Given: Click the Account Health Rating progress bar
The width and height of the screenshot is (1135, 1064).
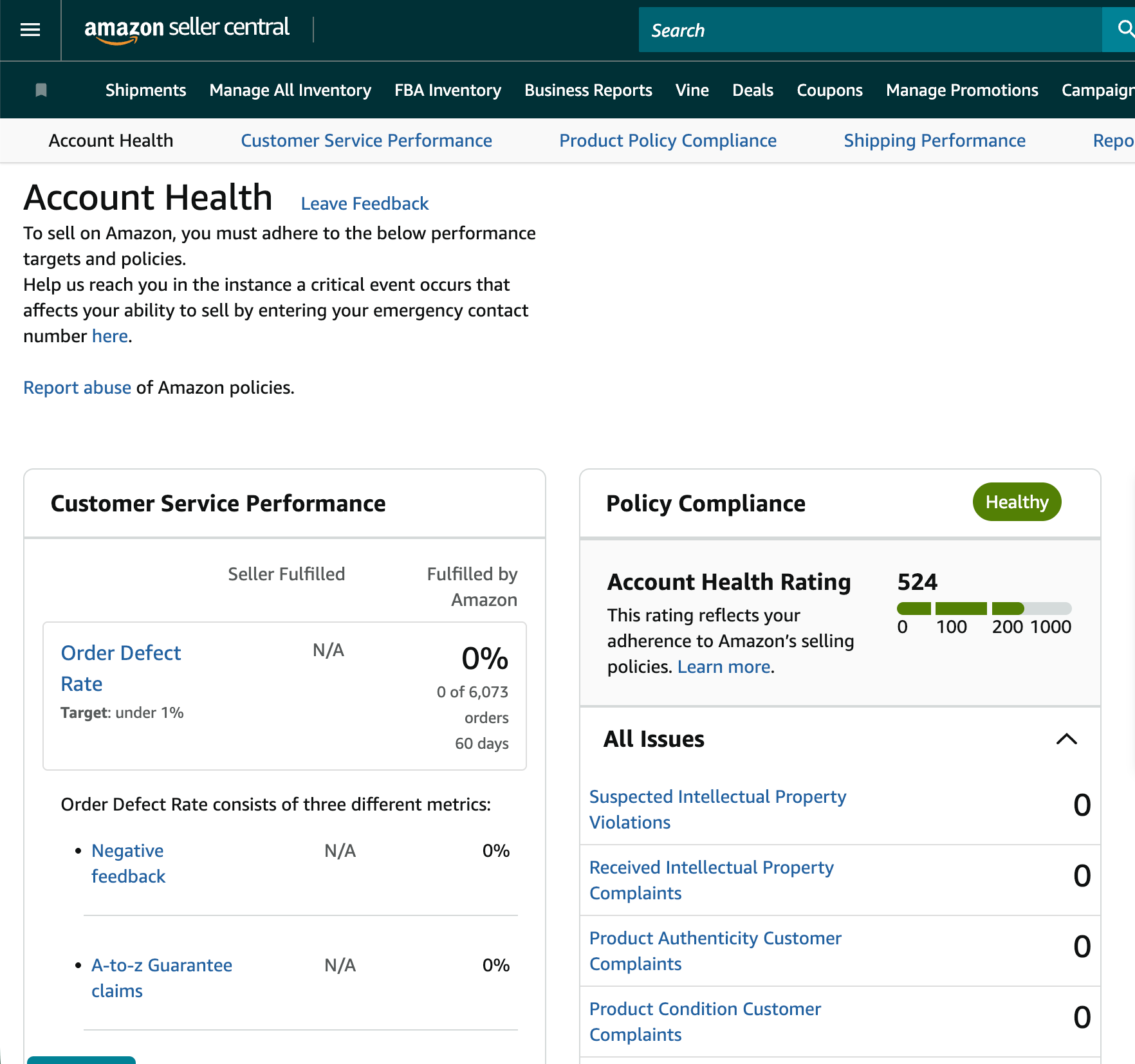Looking at the screenshot, I should [984, 609].
